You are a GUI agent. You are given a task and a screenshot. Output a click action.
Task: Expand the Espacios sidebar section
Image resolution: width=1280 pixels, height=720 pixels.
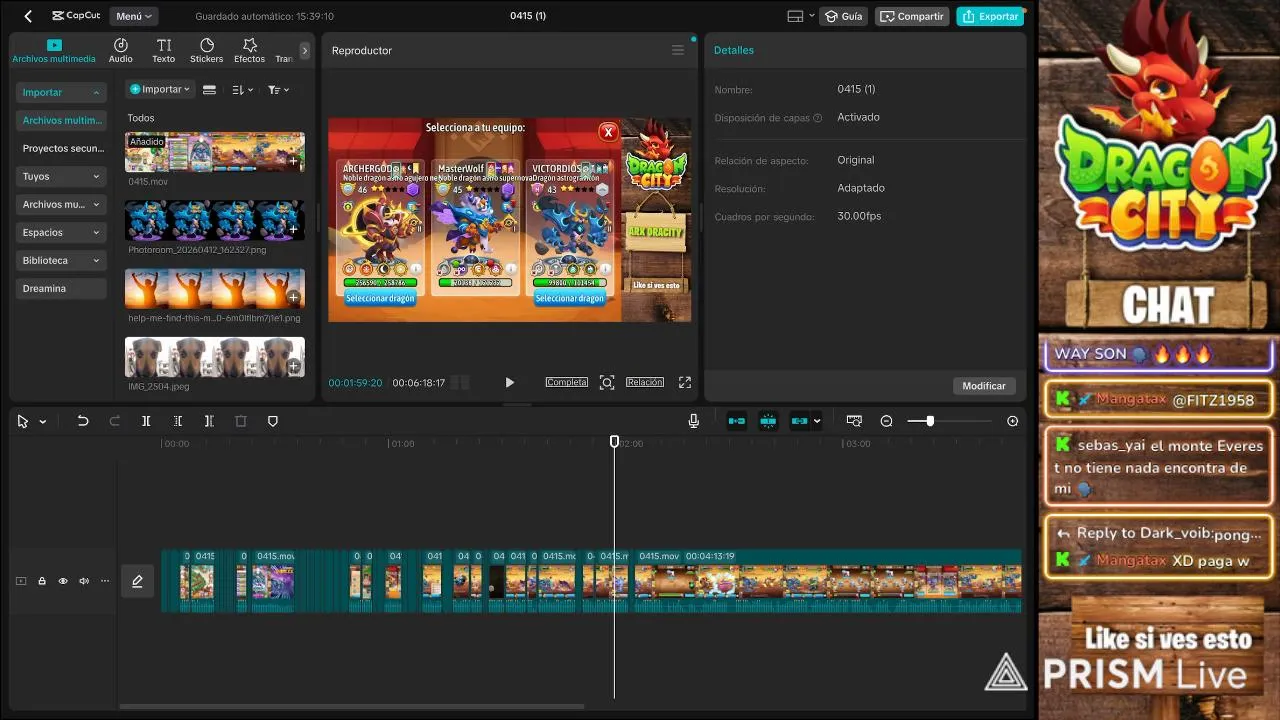[x=61, y=232]
